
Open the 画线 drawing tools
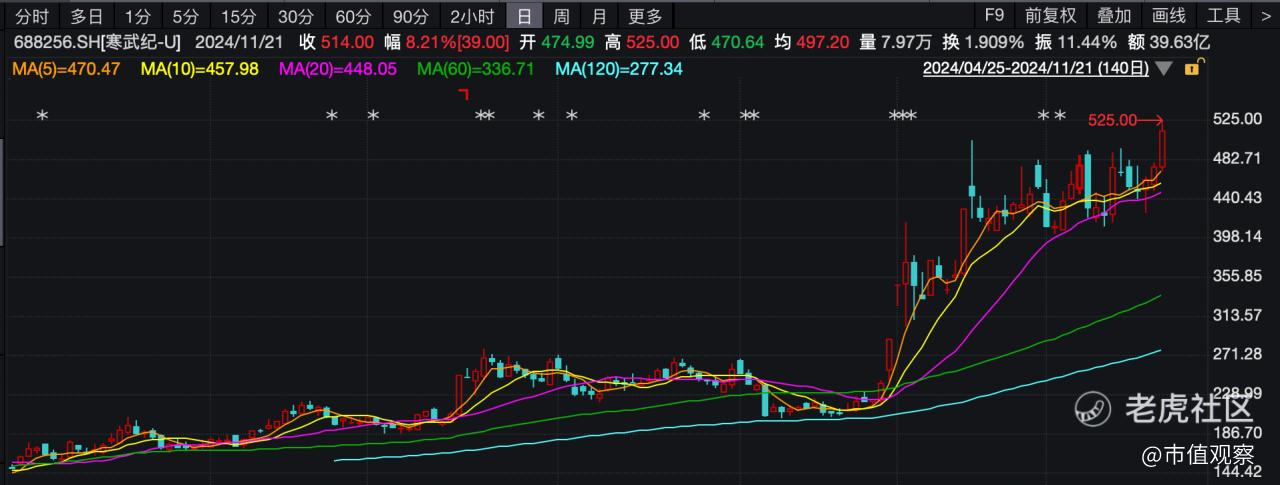(x=1168, y=16)
